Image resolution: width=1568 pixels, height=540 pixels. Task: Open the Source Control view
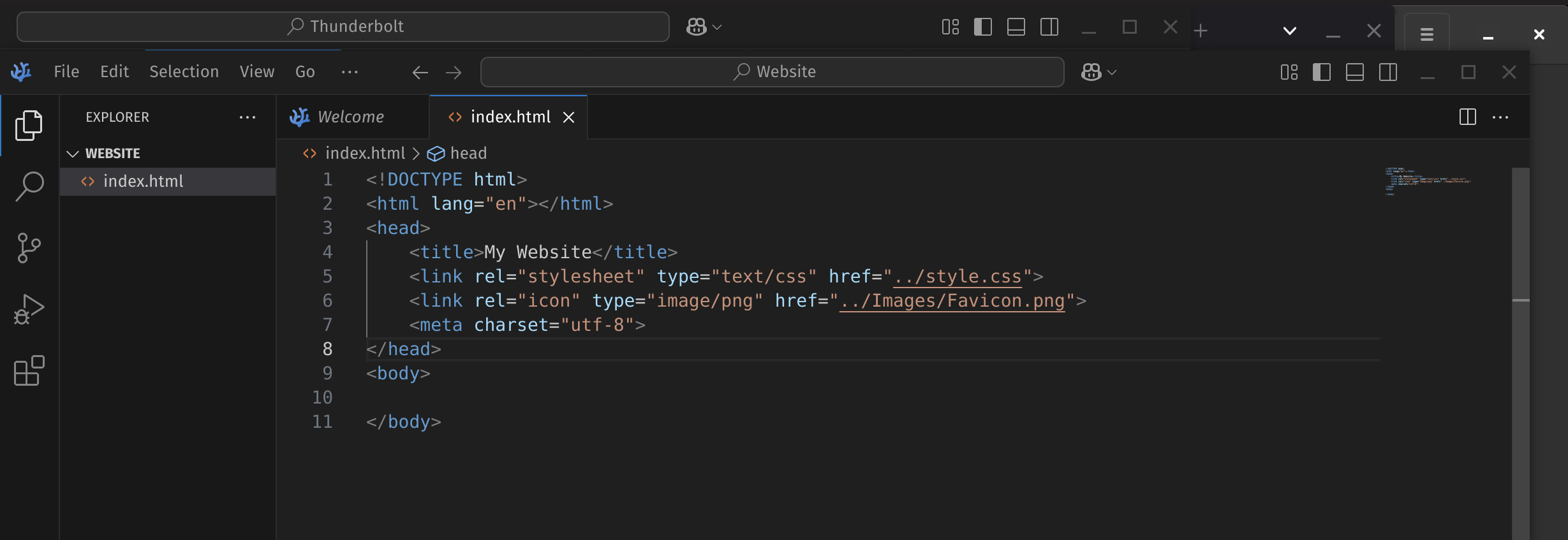point(29,248)
